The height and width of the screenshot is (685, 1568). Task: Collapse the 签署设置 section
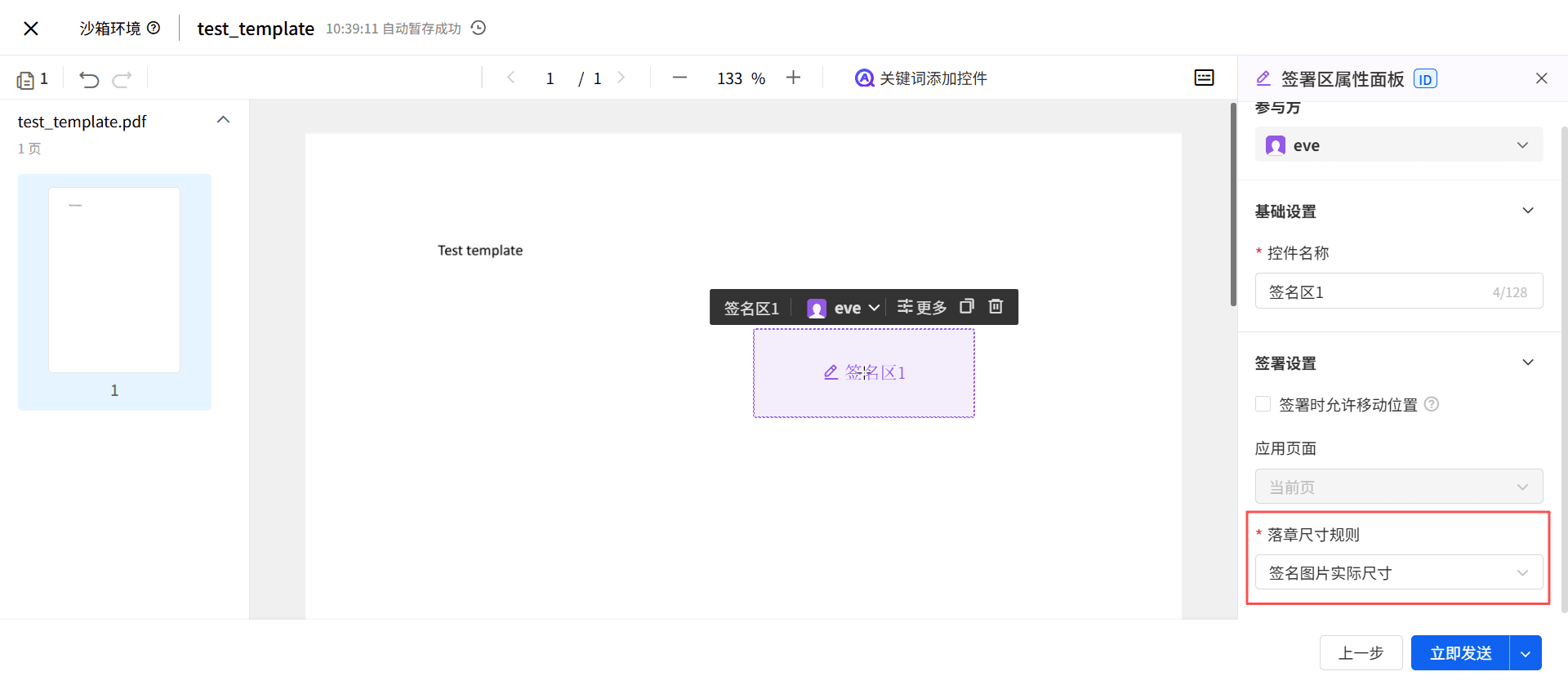point(1527,363)
